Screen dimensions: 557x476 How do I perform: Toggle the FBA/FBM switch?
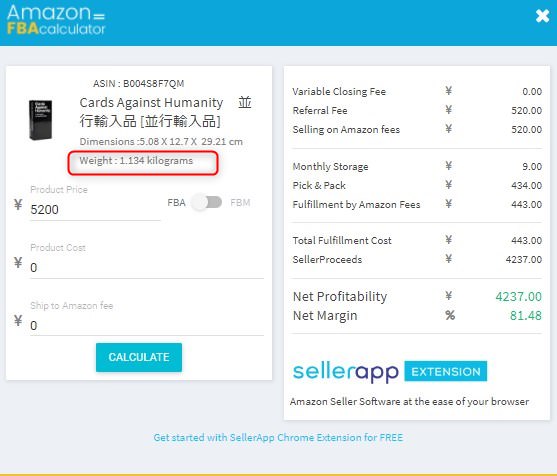[x=206, y=202]
